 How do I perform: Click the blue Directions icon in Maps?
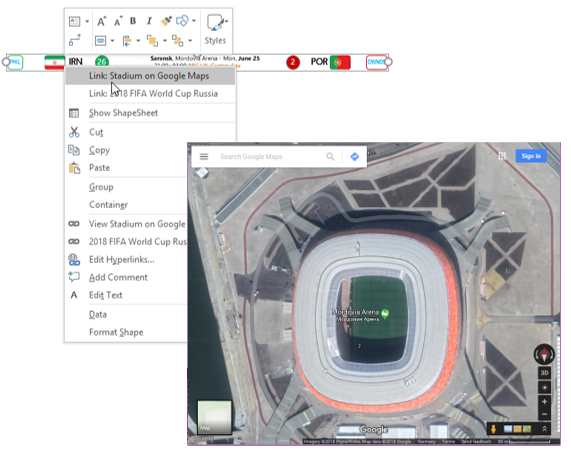click(354, 157)
